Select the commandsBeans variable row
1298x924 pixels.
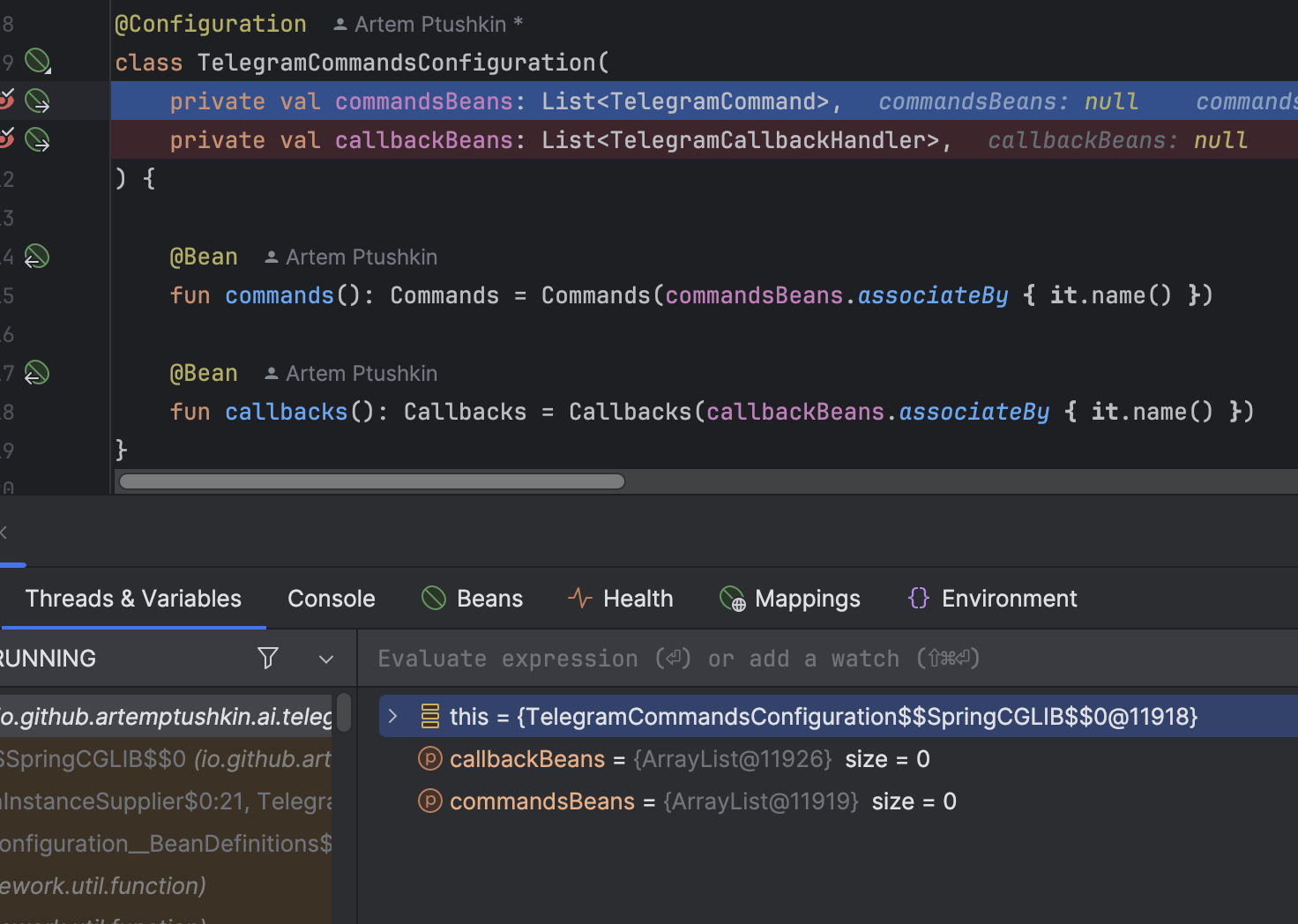click(827, 801)
